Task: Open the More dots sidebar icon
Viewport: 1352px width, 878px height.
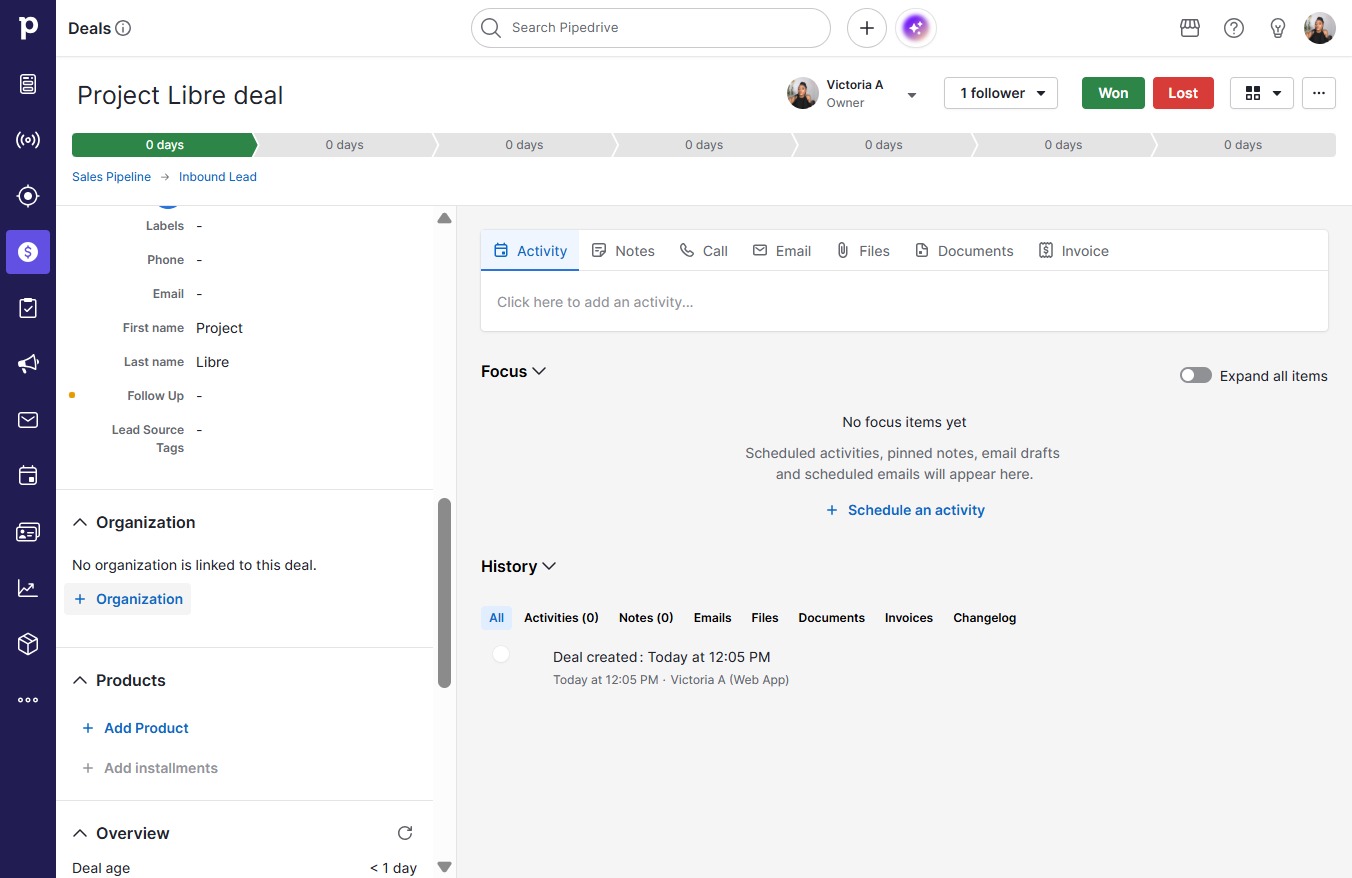Action: coord(28,700)
